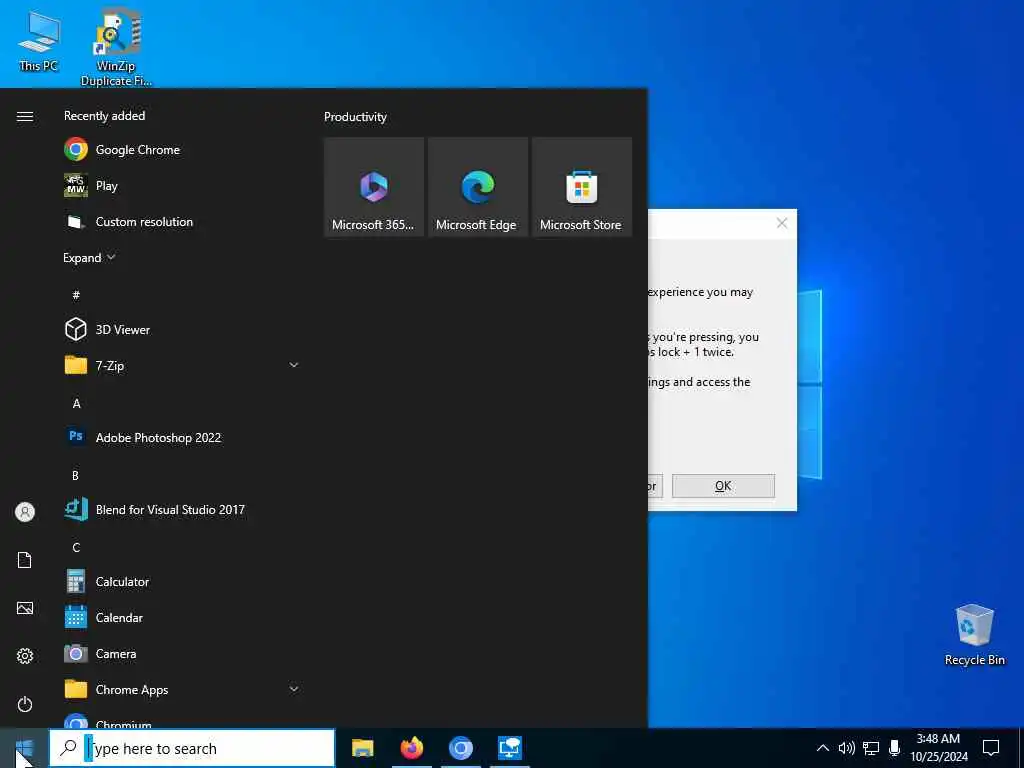The width and height of the screenshot is (1024, 768).
Task: Open the Microsoft Store tile
Action: pos(581,187)
